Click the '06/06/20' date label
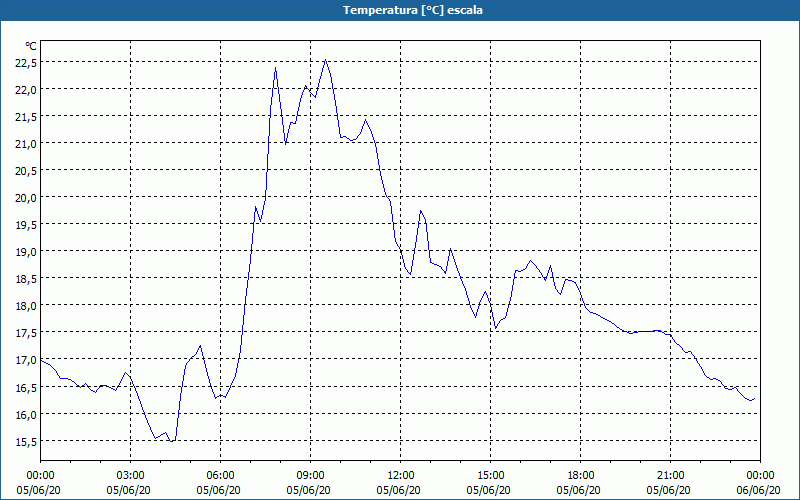 759,490
